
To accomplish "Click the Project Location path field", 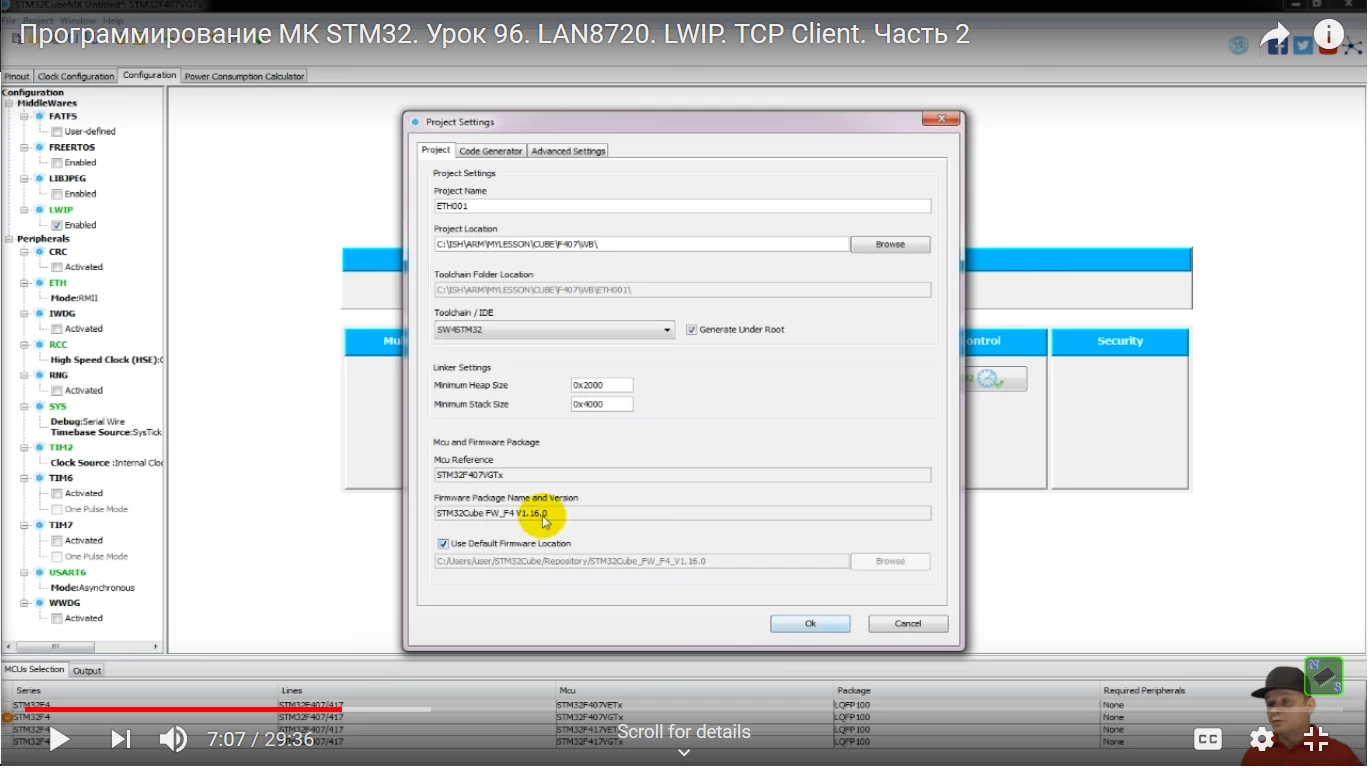I will [642, 245].
